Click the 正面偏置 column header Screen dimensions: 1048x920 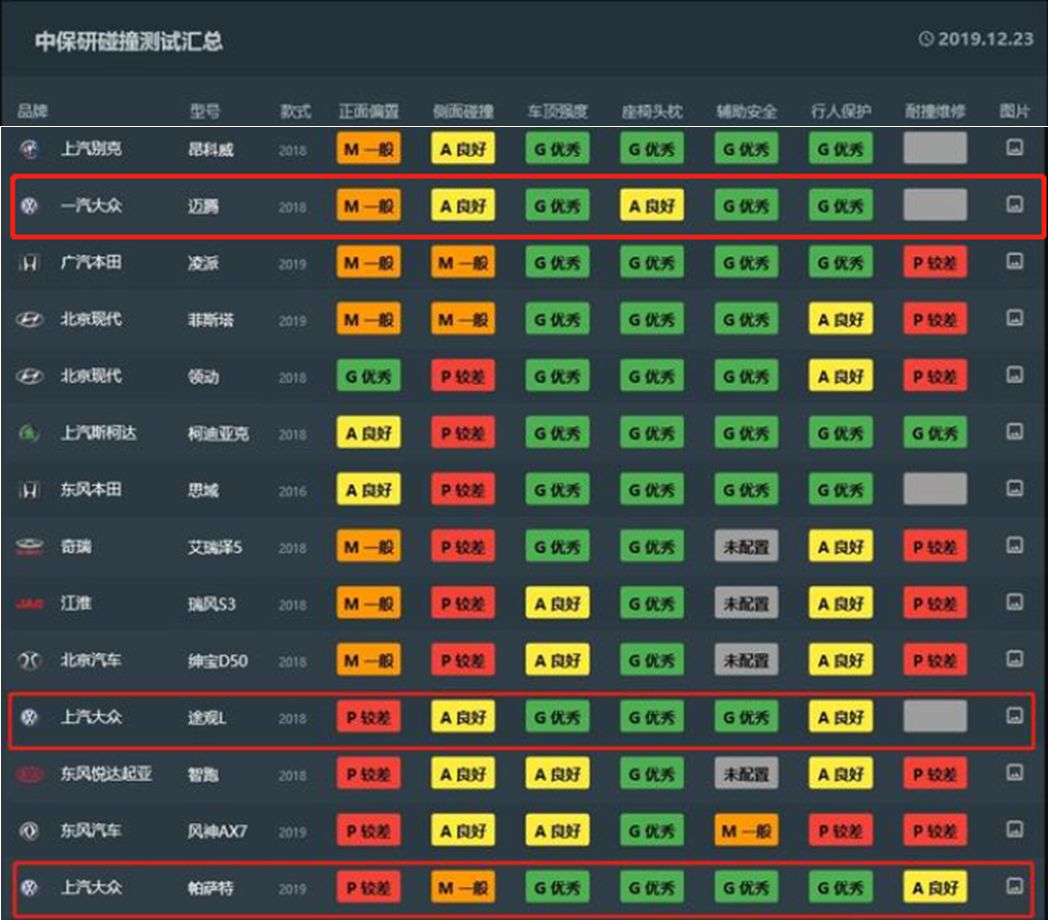pyautogui.click(x=368, y=110)
